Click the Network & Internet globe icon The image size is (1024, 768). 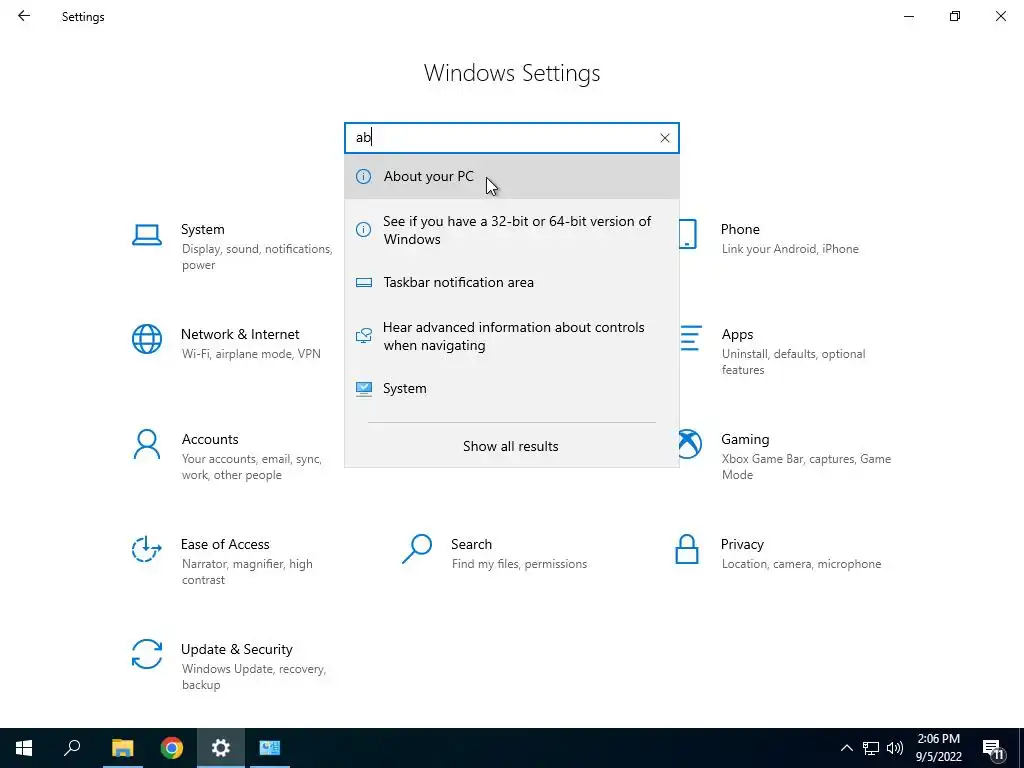coord(146,340)
